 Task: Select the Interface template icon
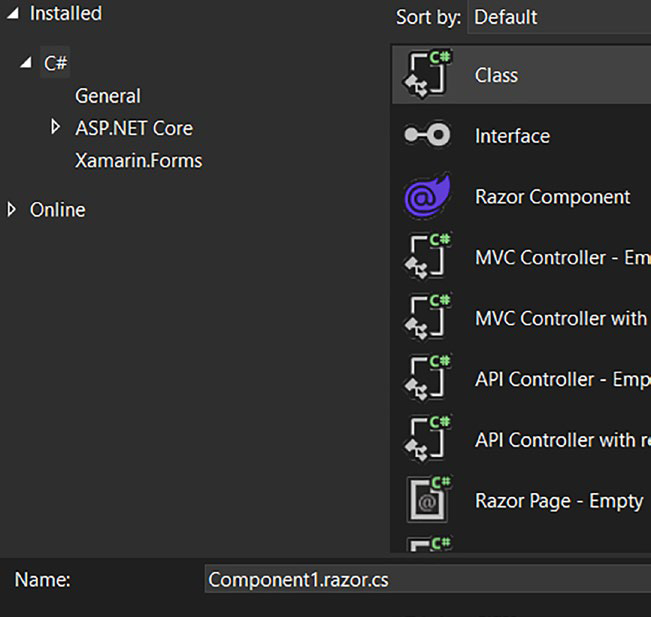pos(428,135)
